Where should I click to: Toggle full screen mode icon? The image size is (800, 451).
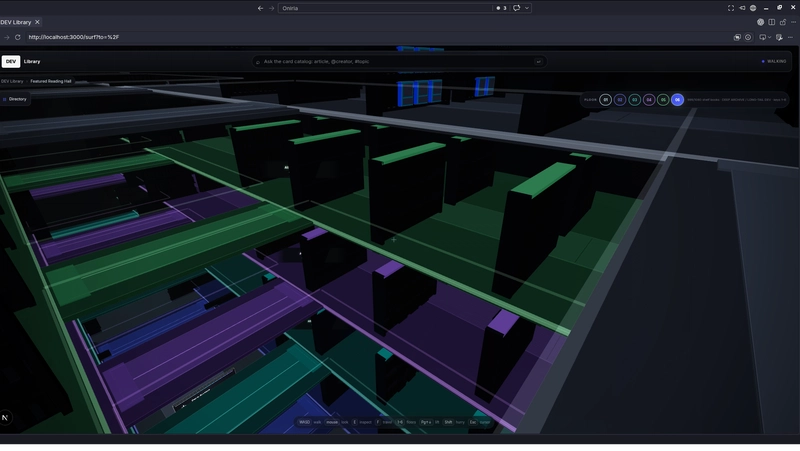(731, 8)
